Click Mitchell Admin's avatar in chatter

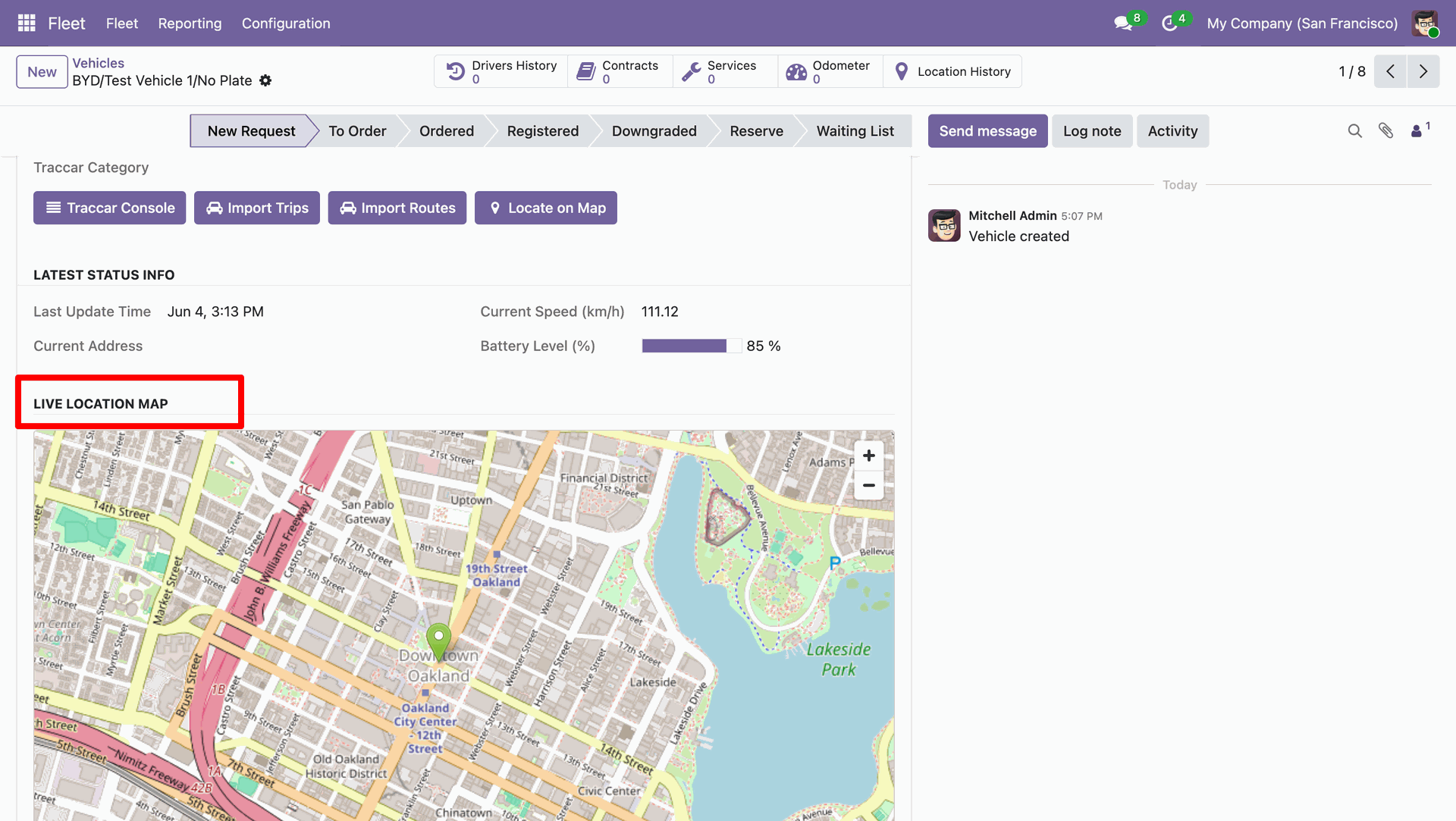coord(944,226)
